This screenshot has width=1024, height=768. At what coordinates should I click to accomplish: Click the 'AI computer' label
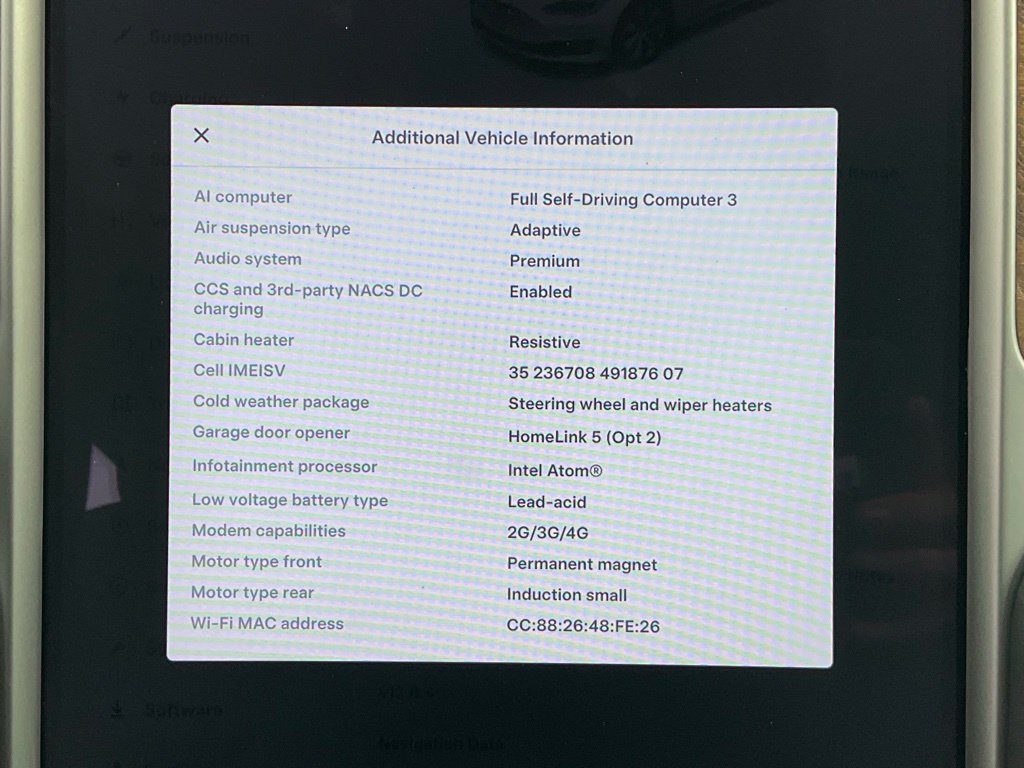coord(243,197)
